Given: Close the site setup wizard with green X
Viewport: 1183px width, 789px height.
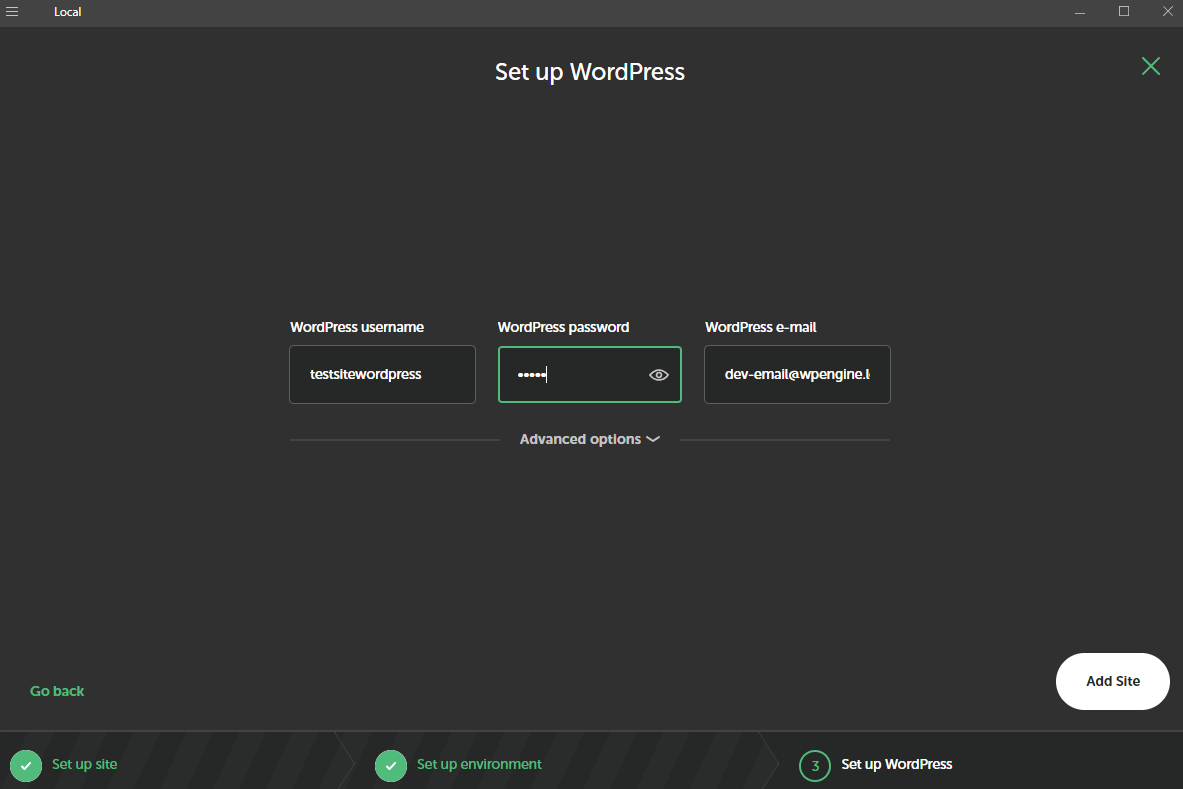Looking at the screenshot, I should [1151, 66].
